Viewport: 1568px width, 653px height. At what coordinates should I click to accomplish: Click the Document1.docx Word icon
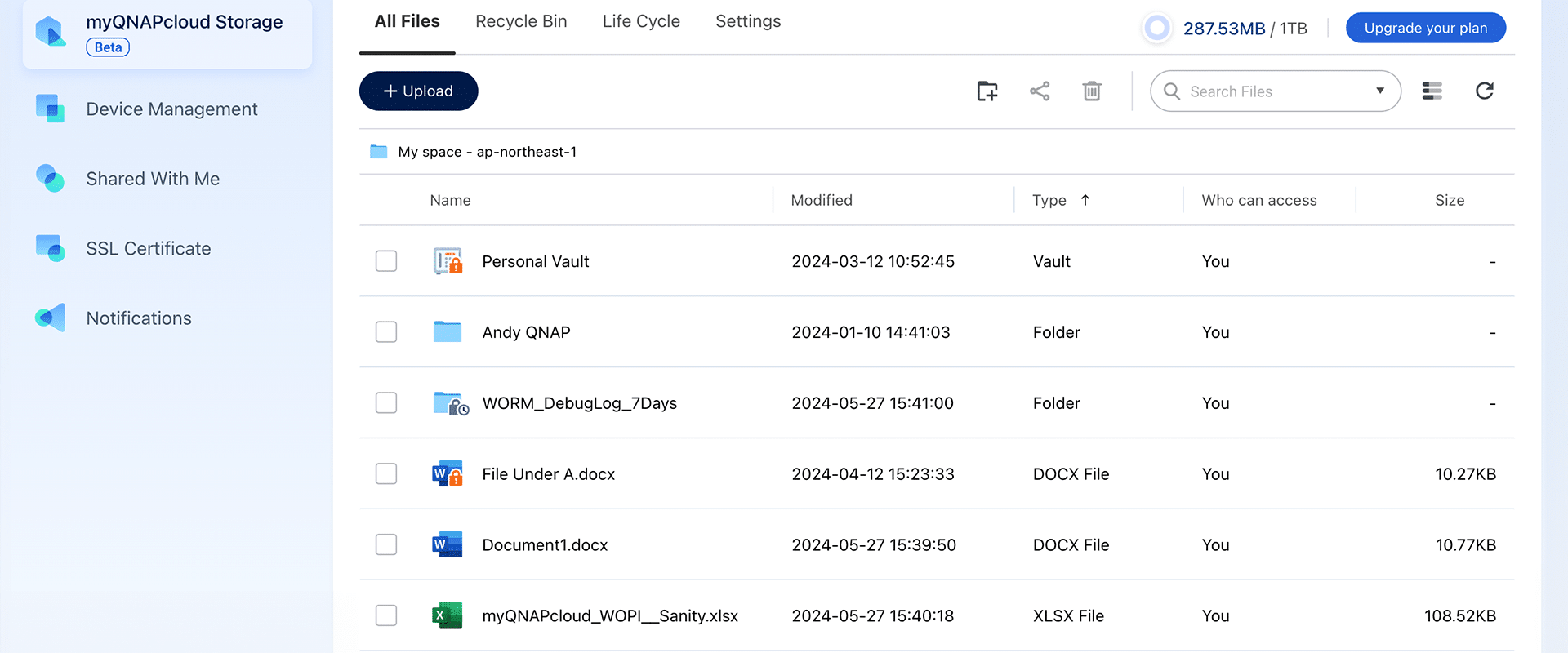pos(448,544)
